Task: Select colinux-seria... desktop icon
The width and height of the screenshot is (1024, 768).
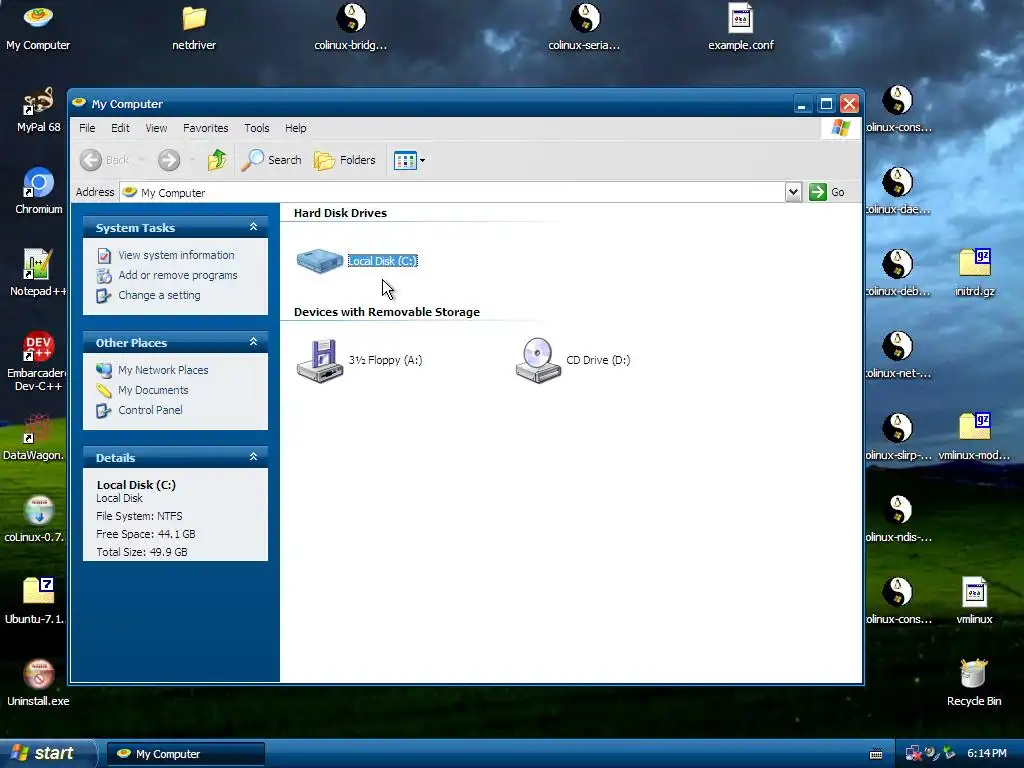Action: [x=584, y=27]
